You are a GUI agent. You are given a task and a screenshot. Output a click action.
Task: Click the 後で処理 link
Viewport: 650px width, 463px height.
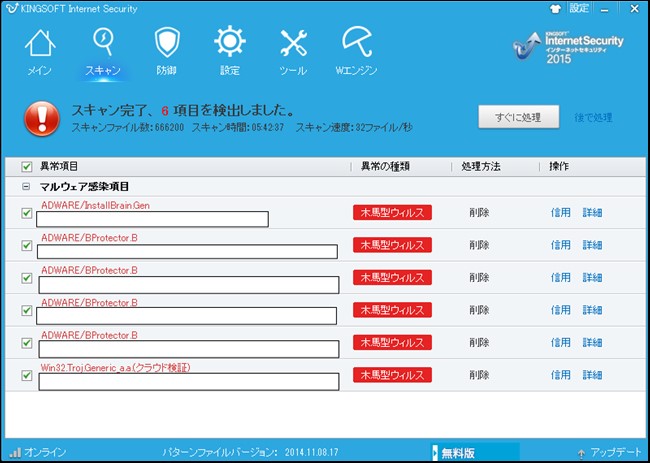point(593,117)
